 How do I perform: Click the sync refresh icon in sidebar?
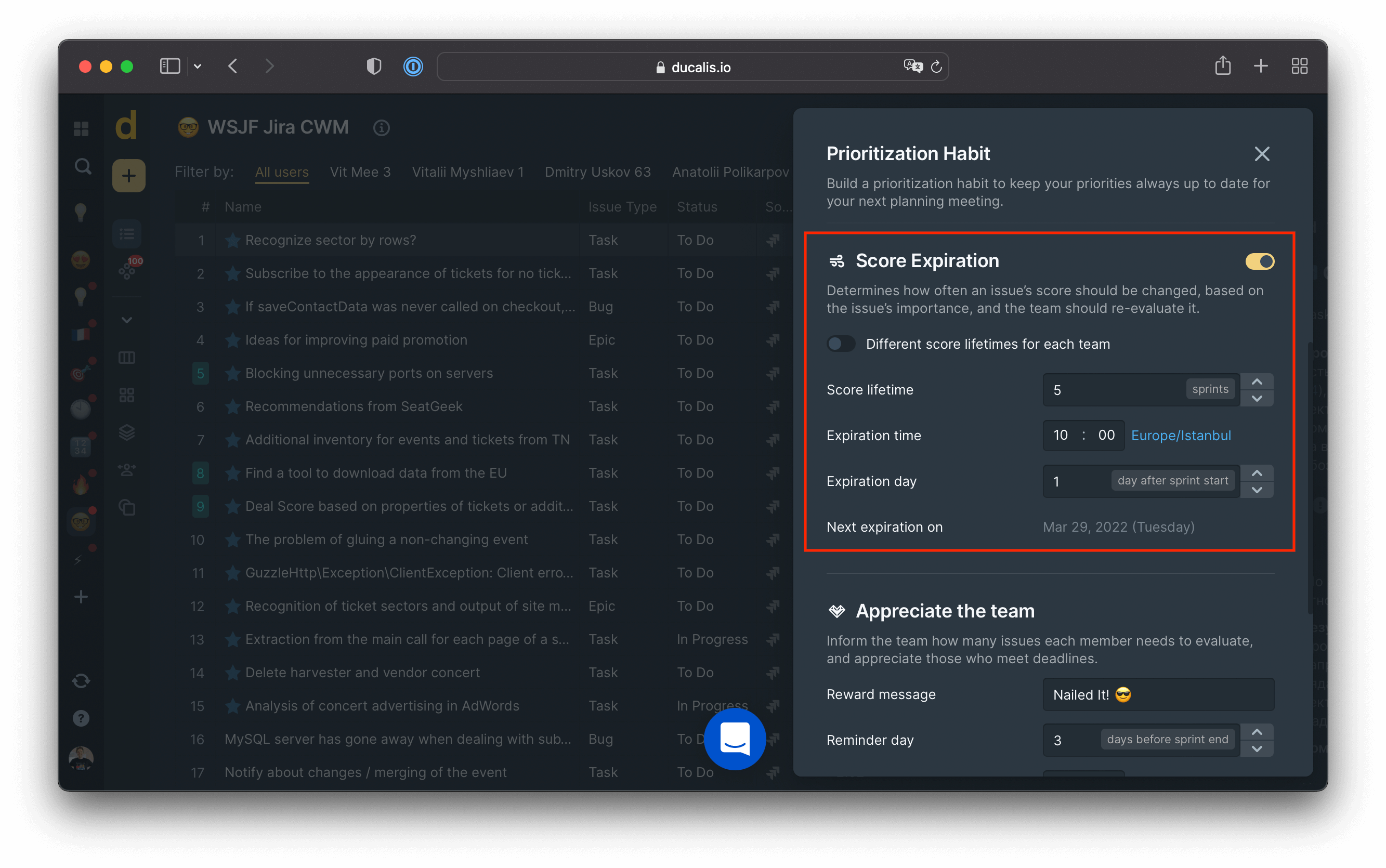(81, 680)
